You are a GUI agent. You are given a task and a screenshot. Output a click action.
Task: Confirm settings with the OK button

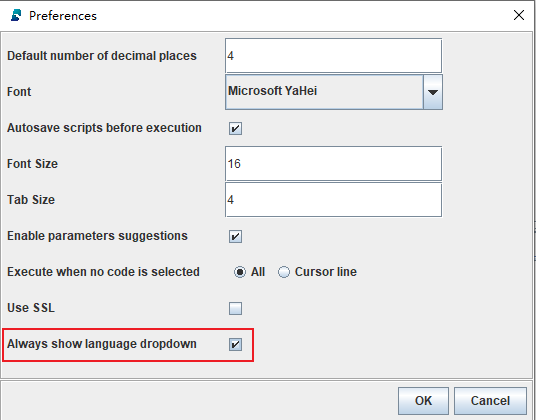(x=423, y=401)
